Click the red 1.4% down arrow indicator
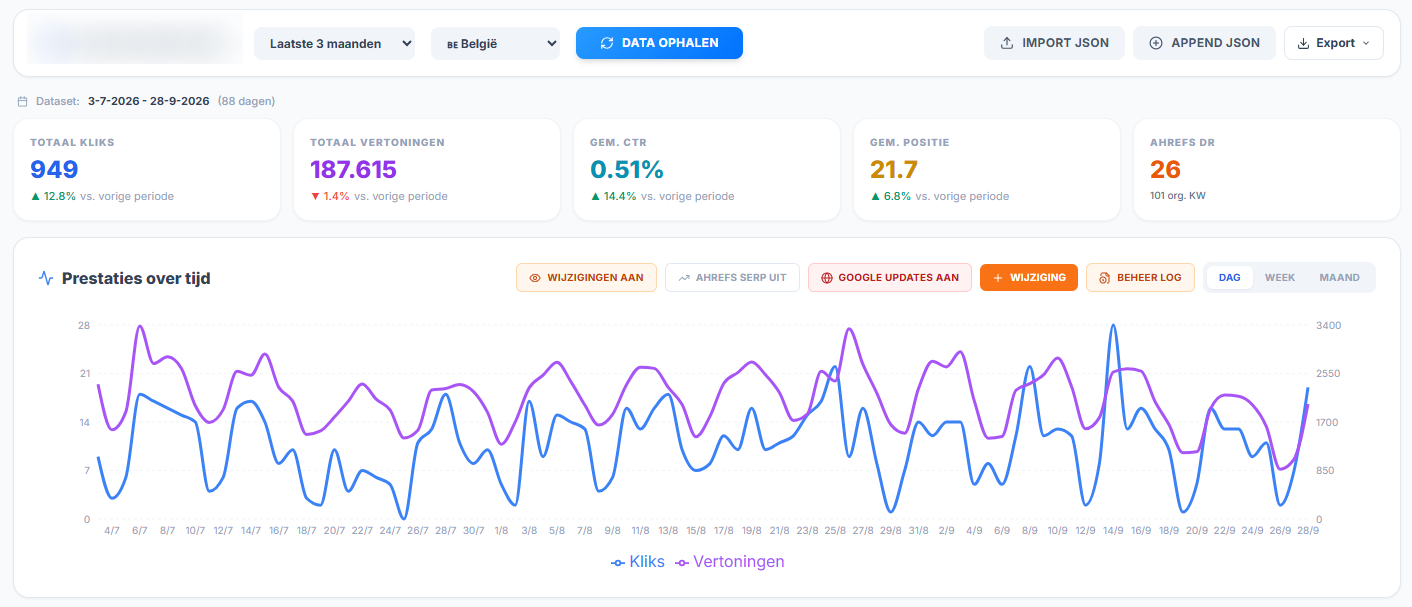Image resolution: width=1412 pixels, height=607 pixels. (330, 196)
